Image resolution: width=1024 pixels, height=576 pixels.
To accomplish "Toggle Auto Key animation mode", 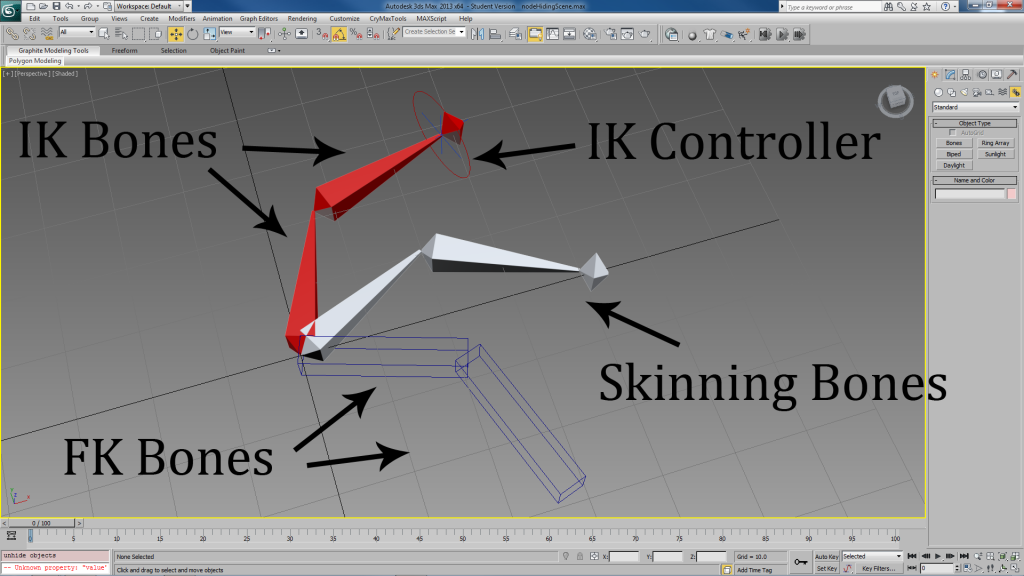I will point(826,556).
